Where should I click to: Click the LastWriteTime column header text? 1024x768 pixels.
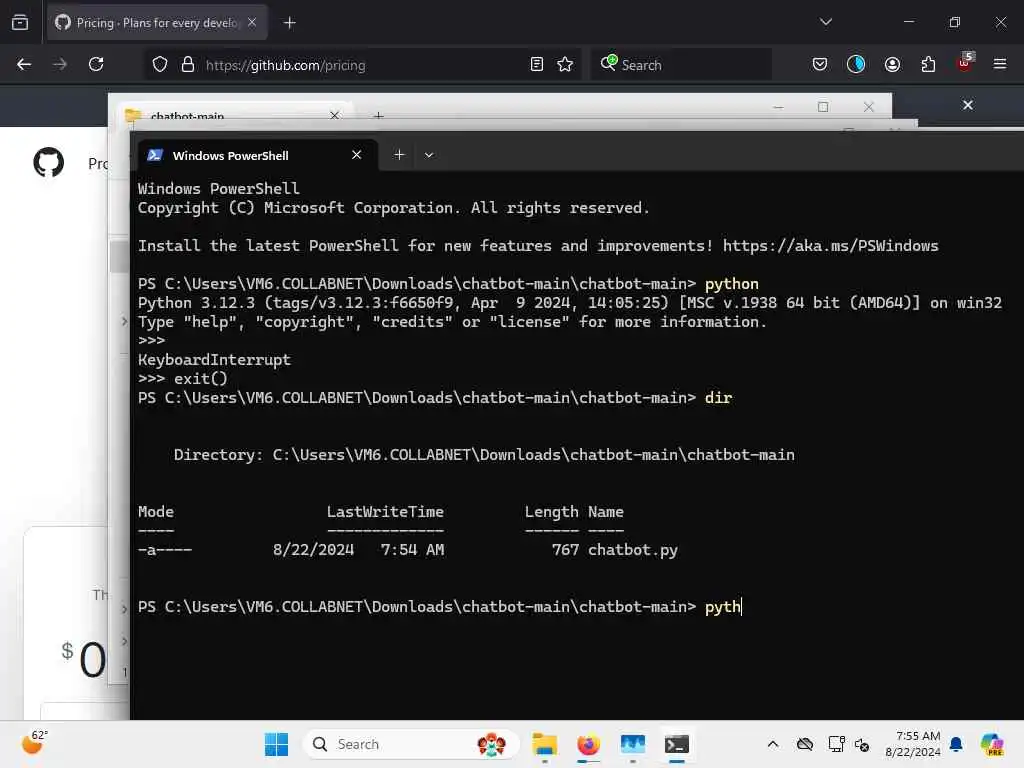pos(385,512)
